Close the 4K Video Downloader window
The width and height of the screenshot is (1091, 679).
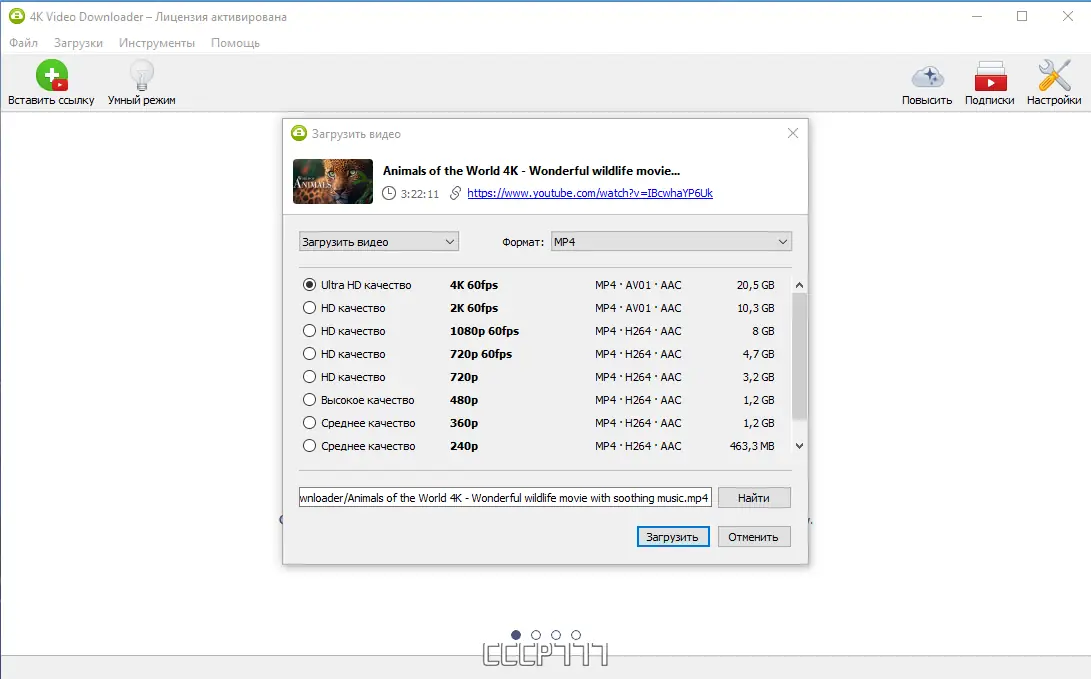click(x=1068, y=16)
